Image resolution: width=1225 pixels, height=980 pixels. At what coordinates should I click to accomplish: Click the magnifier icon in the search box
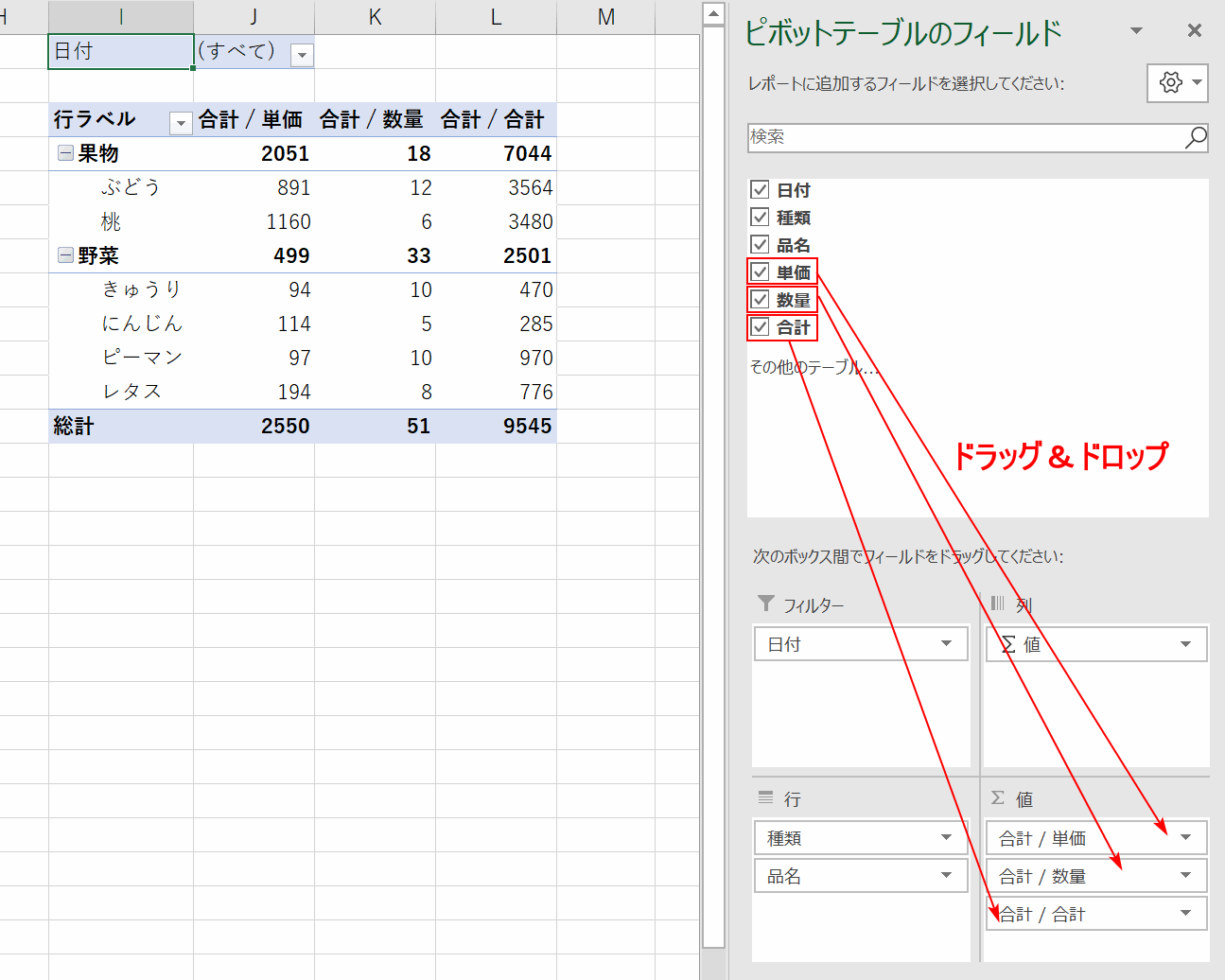click(1196, 137)
